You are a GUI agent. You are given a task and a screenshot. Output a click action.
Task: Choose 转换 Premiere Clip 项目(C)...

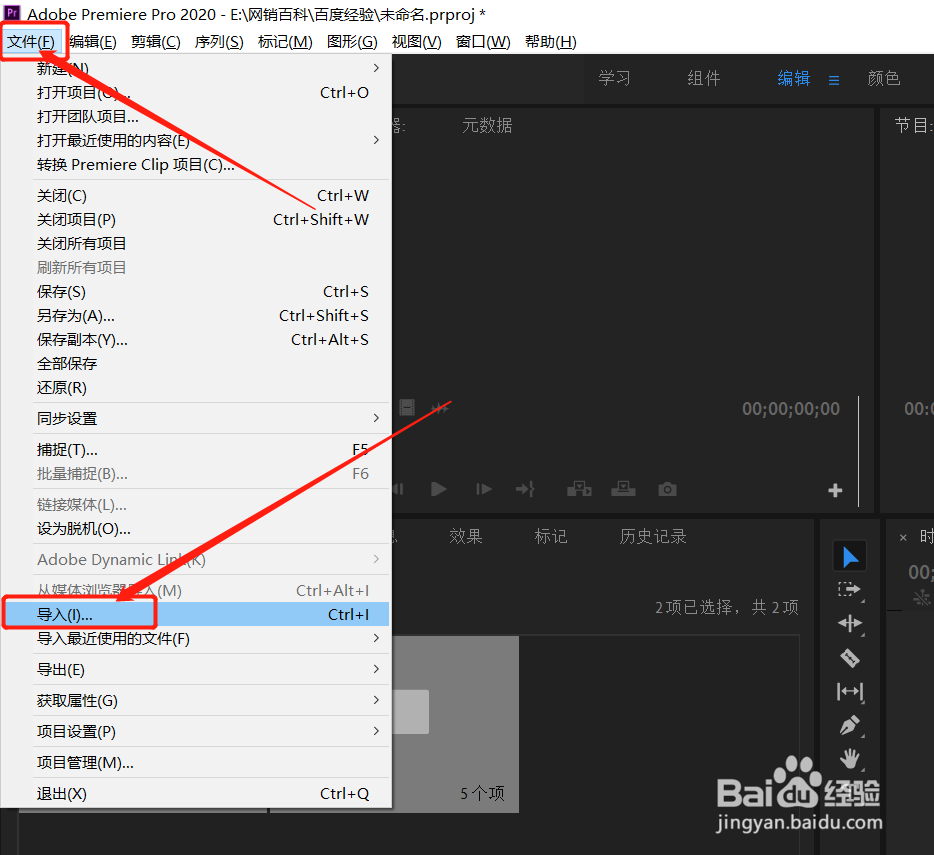click(196, 164)
